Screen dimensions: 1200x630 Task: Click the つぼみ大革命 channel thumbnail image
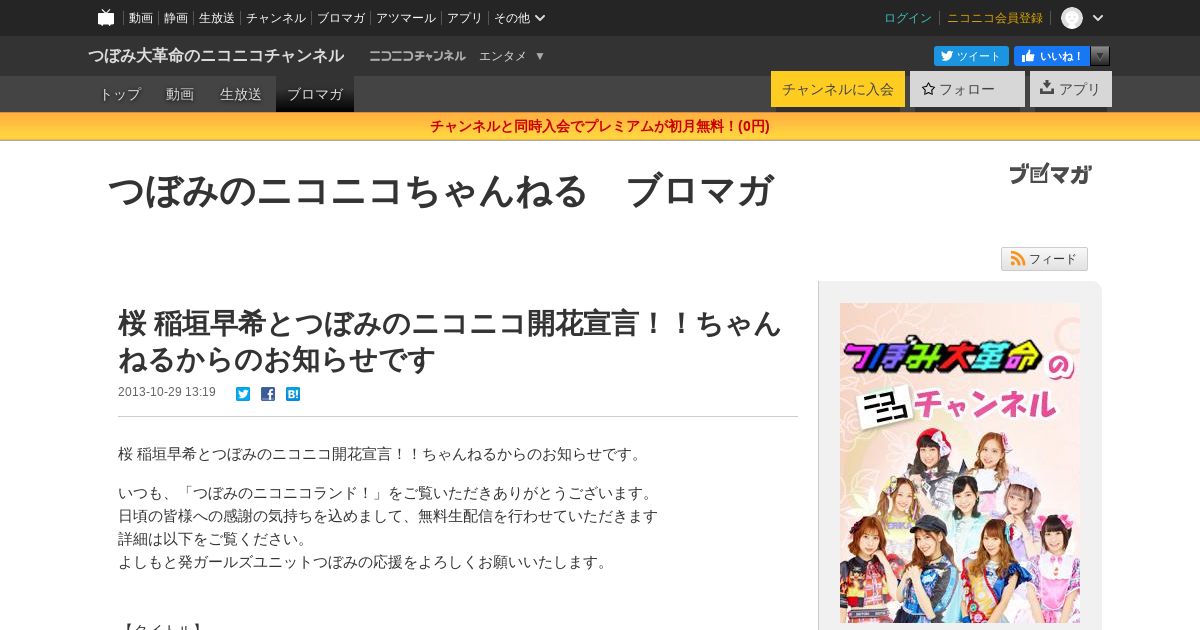[960, 463]
